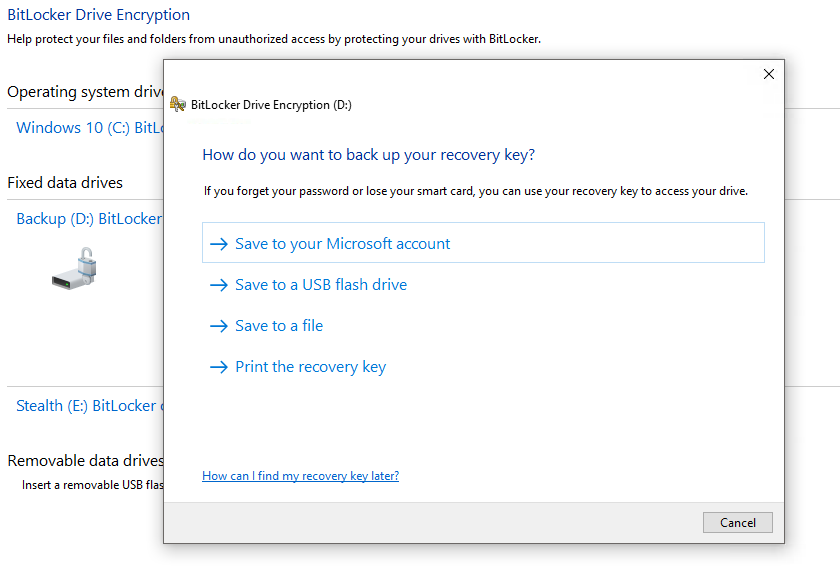
Task: Expand Backup (D:) BitLocker drive entry
Action: (89, 219)
